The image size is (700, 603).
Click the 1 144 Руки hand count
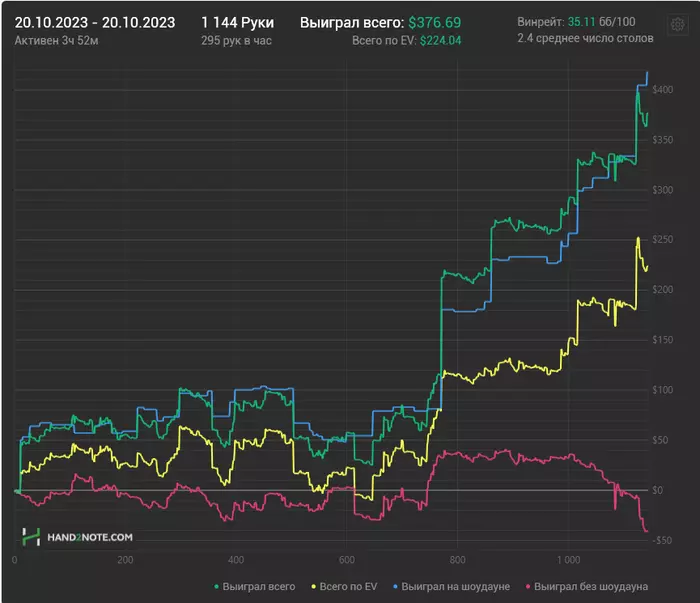click(237, 22)
